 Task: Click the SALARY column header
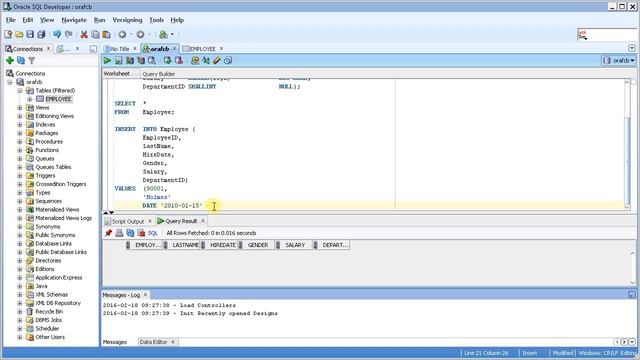coord(295,245)
